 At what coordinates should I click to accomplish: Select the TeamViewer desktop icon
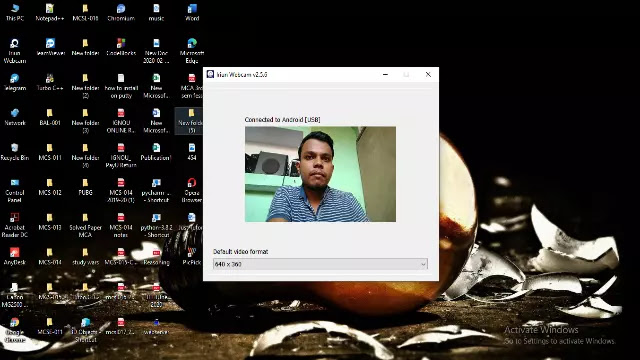click(x=50, y=47)
